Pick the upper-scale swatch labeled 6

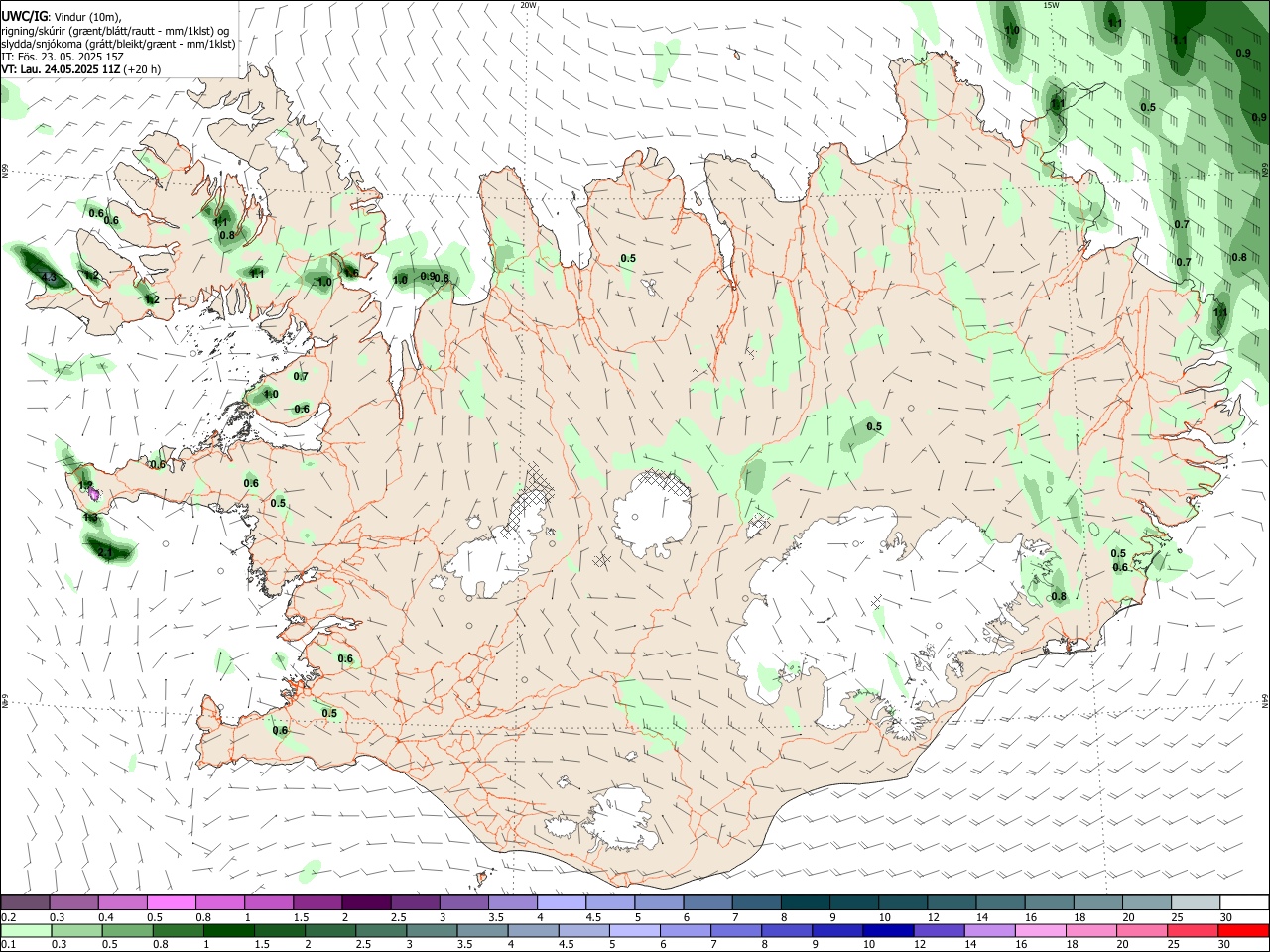[x=708, y=902]
